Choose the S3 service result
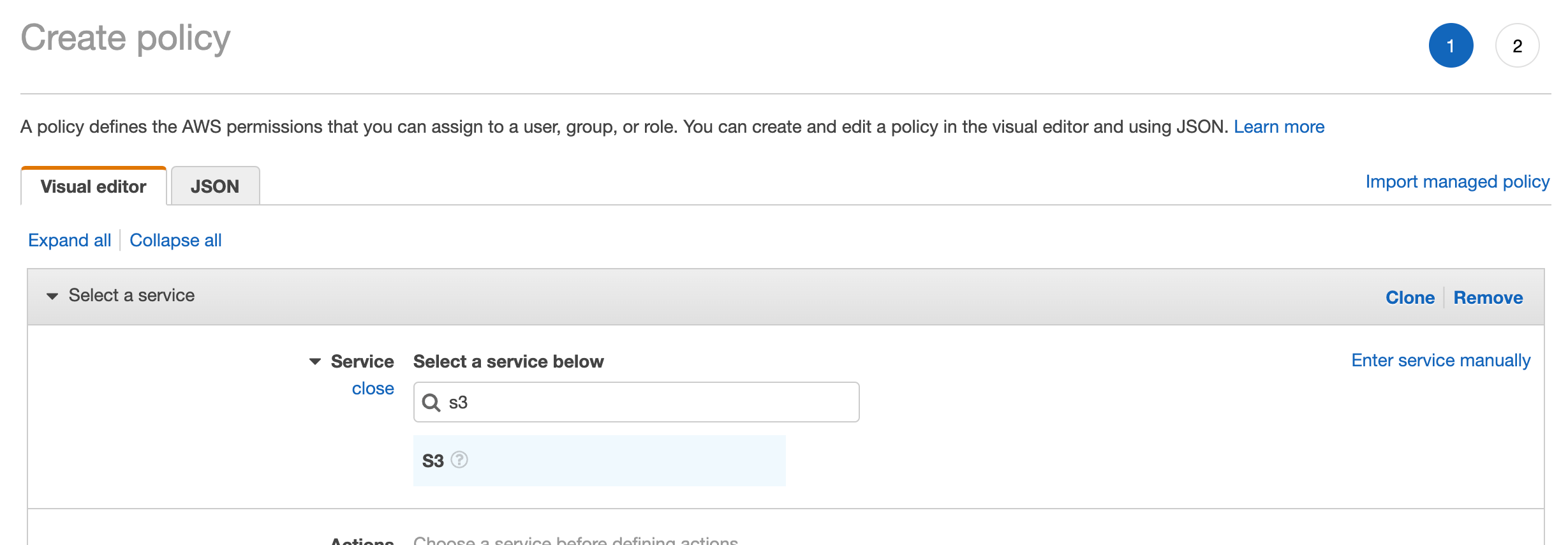Screen dimensions: 1568x545 point(599,461)
